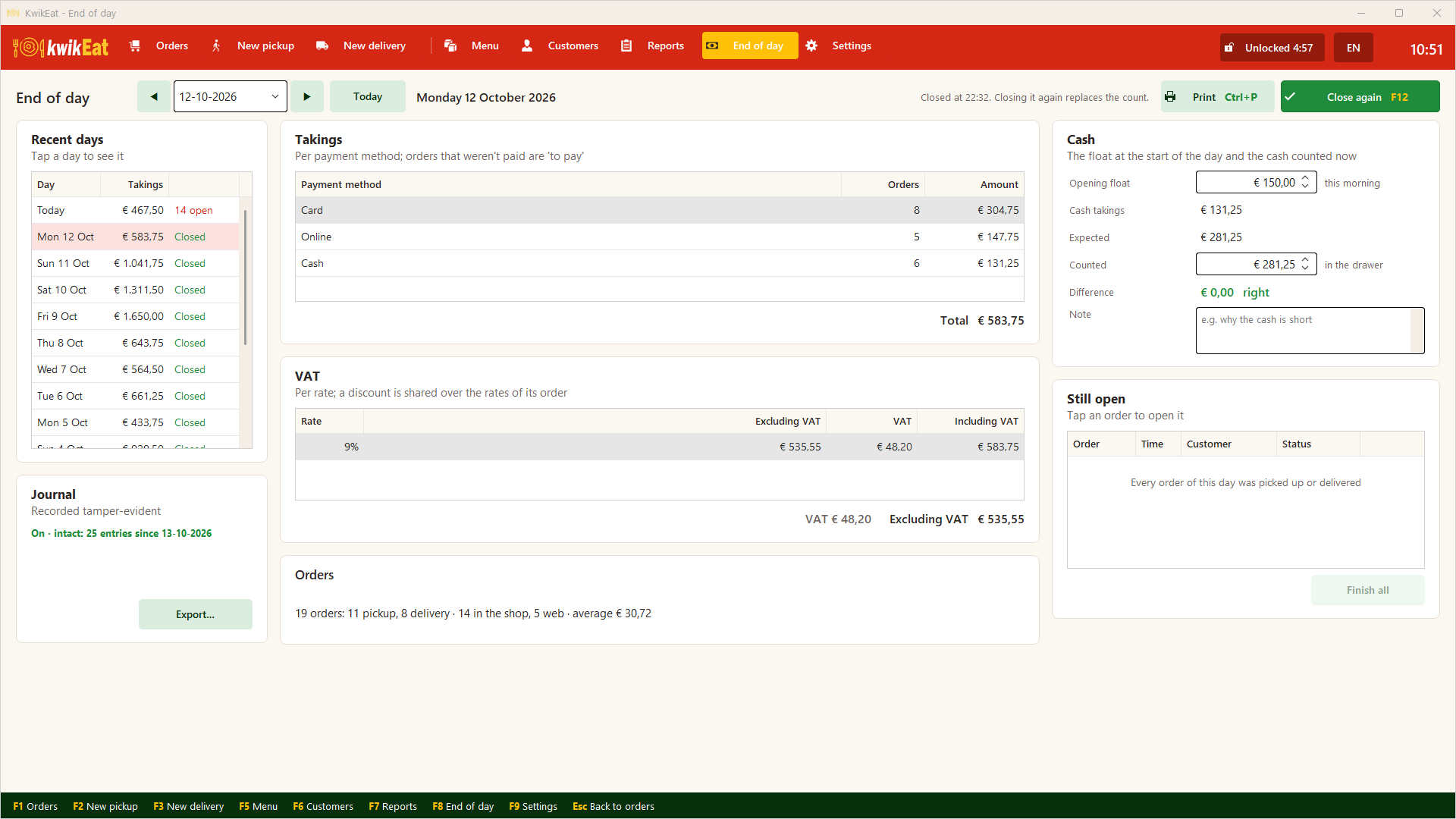1456x819 pixels.
Task: Click the Export... button in Journal
Action: pyautogui.click(x=196, y=614)
